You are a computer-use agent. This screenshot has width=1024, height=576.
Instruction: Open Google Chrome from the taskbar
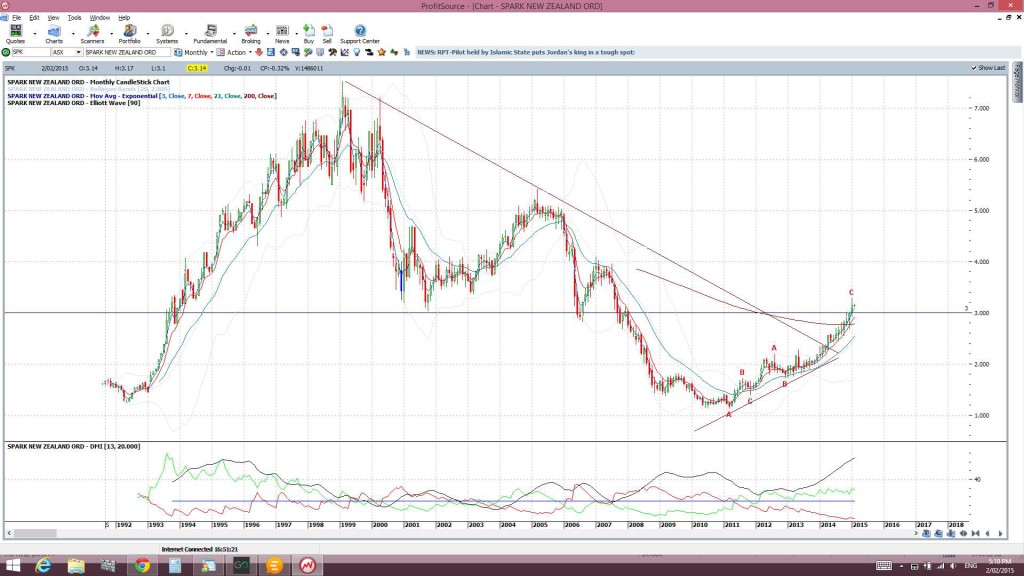[142, 566]
